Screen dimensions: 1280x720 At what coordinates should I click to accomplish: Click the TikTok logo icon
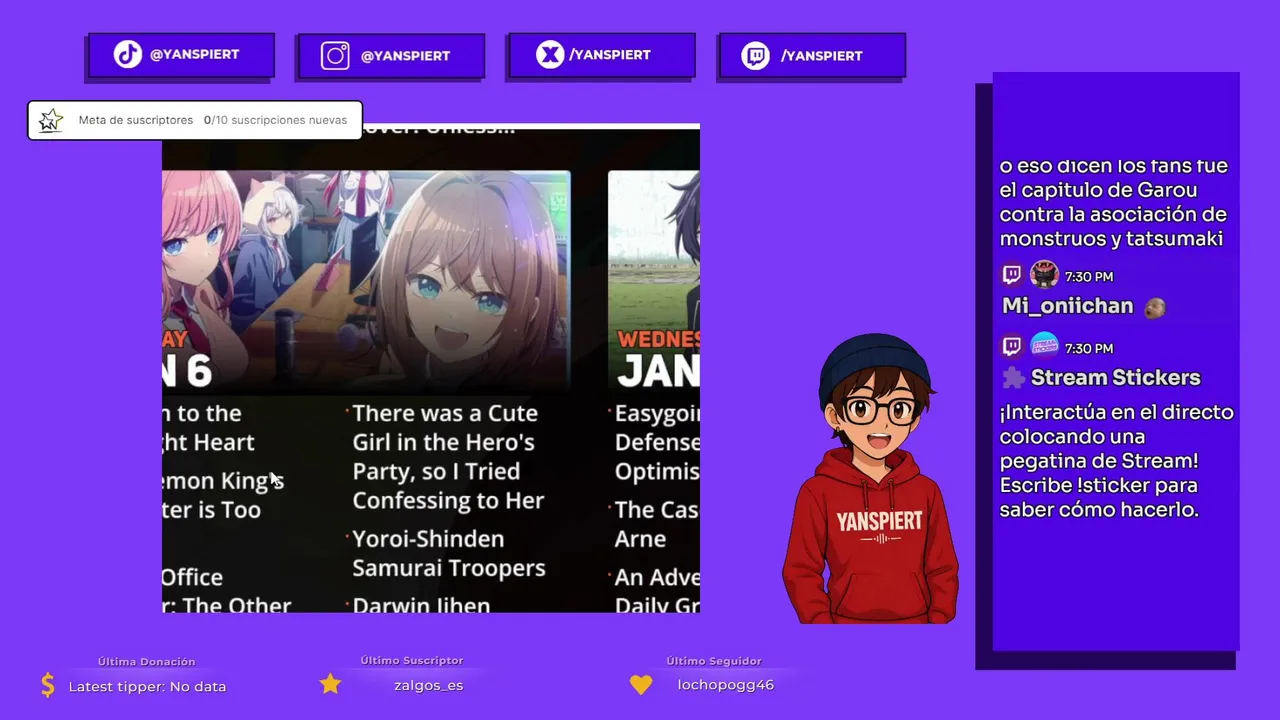[x=128, y=54]
